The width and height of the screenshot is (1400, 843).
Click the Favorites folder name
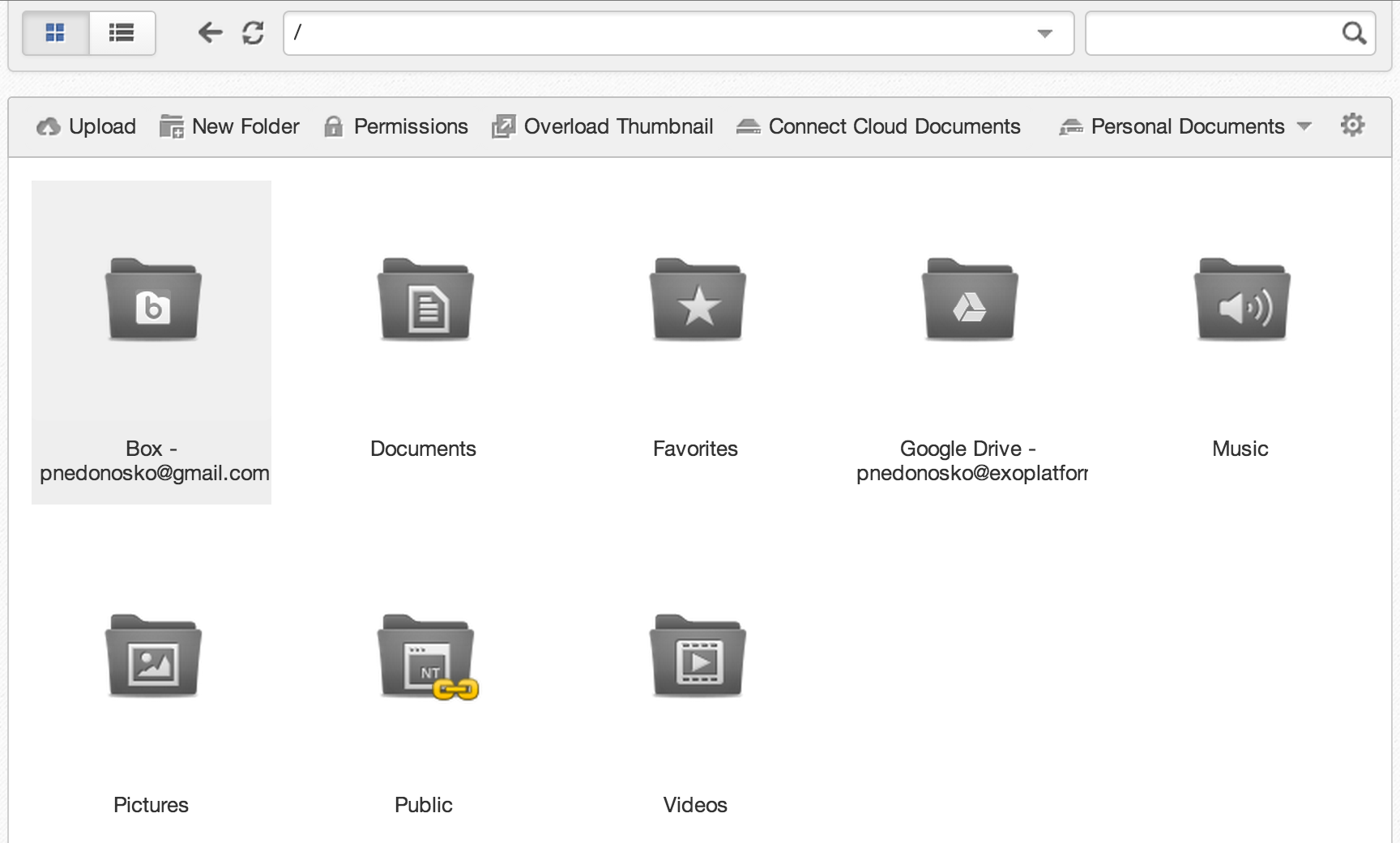coord(695,449)
